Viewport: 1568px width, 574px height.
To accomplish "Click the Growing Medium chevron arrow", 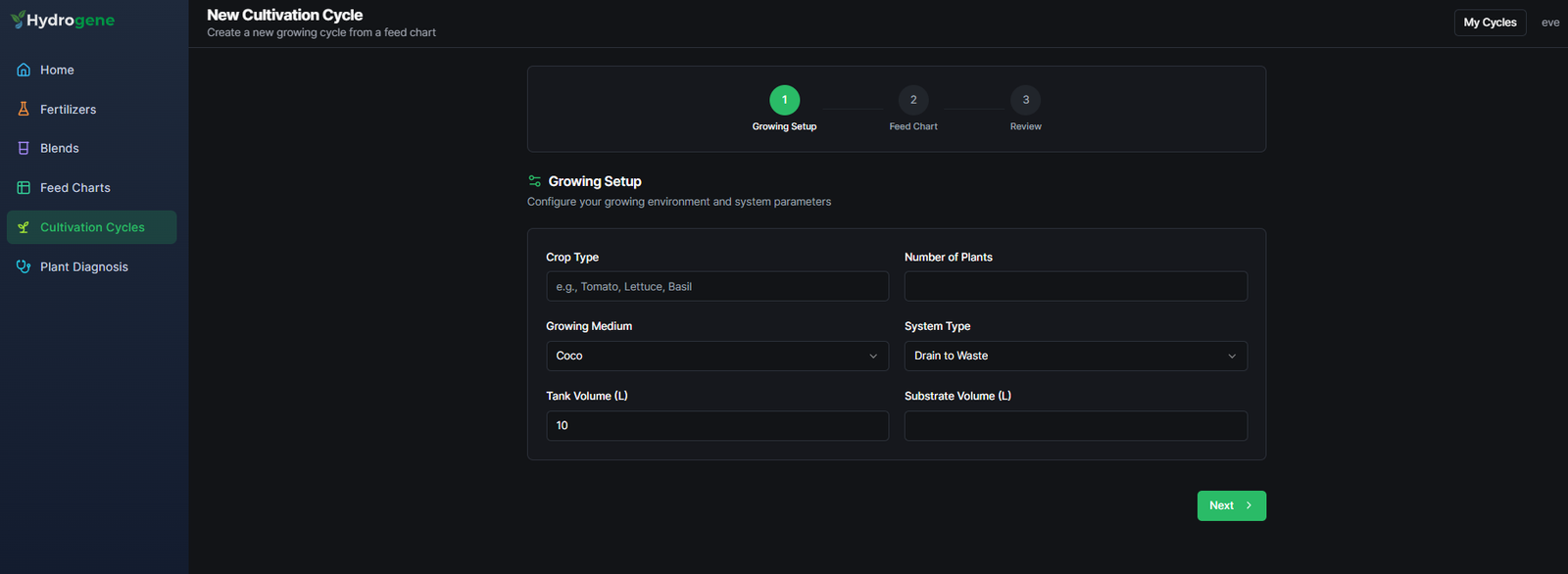I will [873, 356].
